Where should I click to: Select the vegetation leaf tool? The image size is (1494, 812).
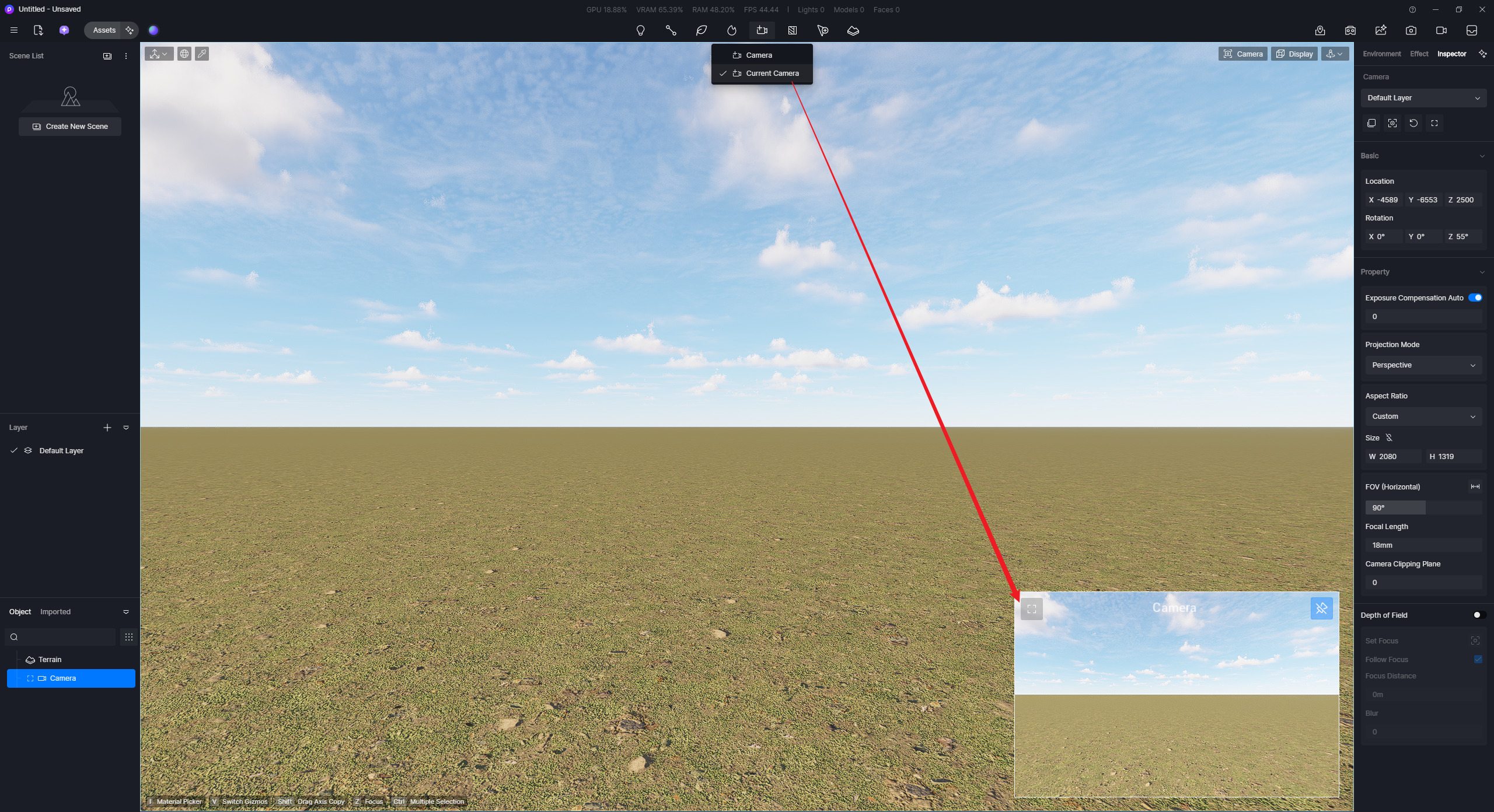pyautogui.click(x=701, y=30)
